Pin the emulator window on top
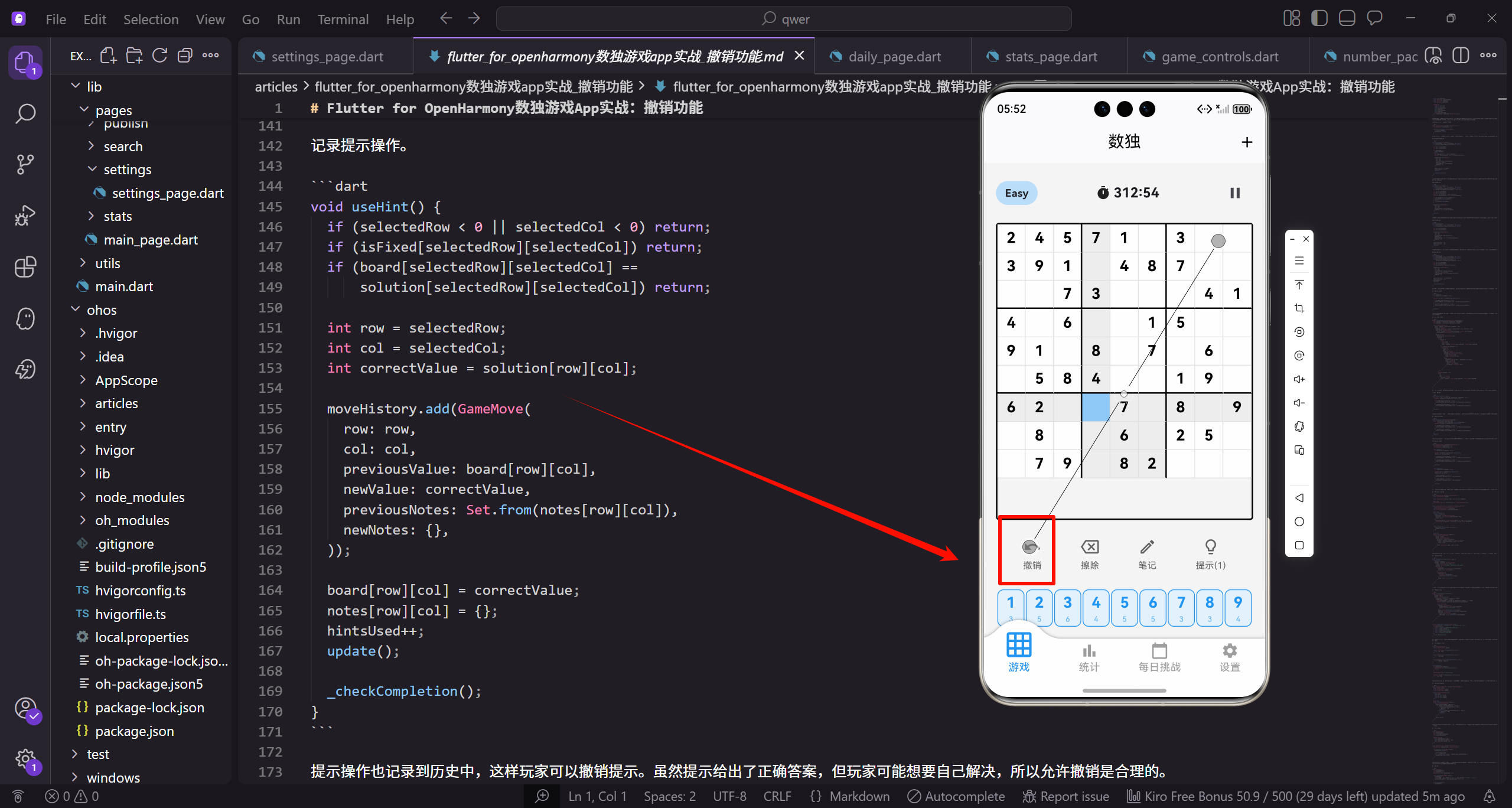Image resolution: width=1512 pixels, height=808 pixels. pyautogui.click(x=1299, y=285)
